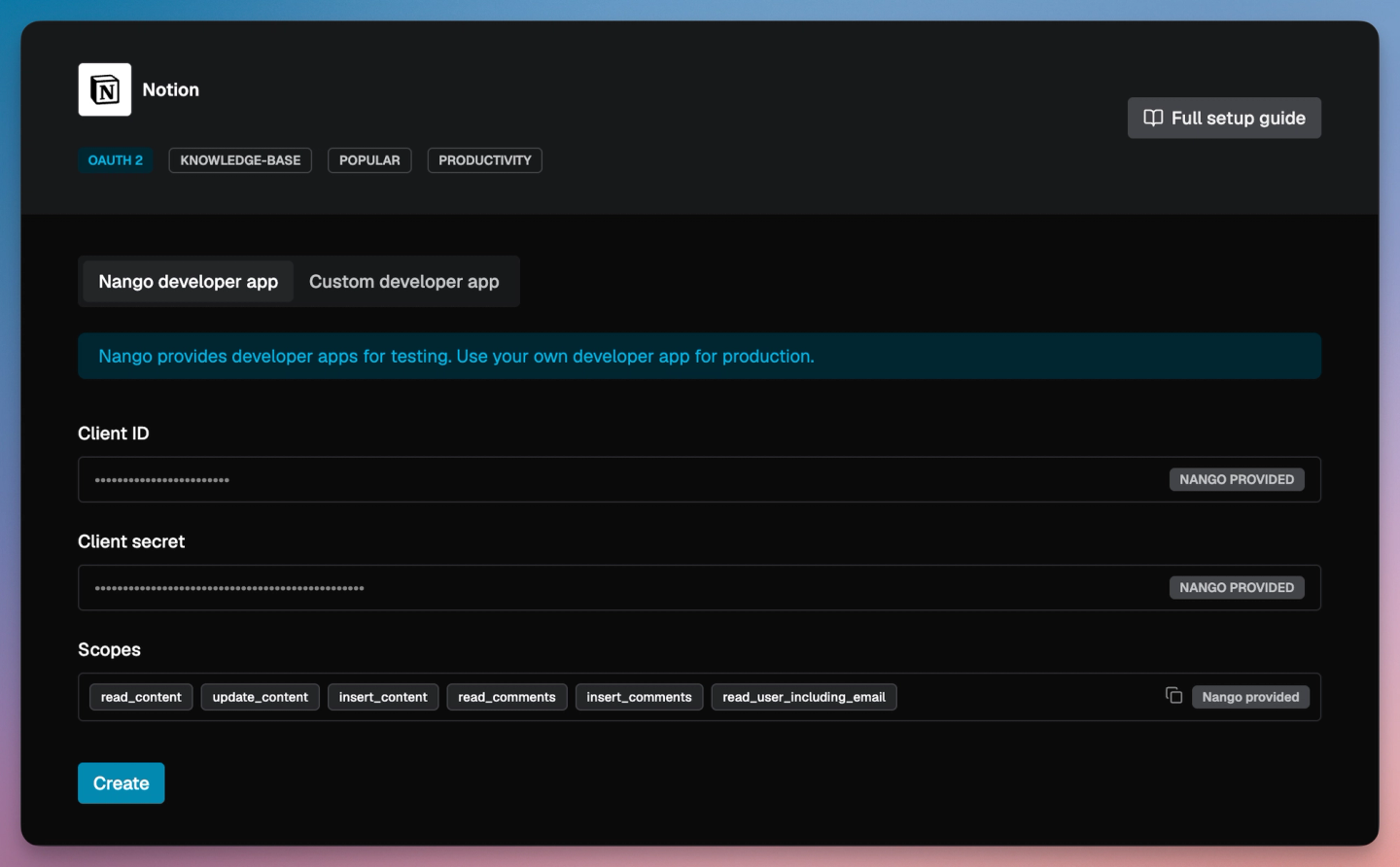Click the insert_content scope chip

tap(383, 697)
